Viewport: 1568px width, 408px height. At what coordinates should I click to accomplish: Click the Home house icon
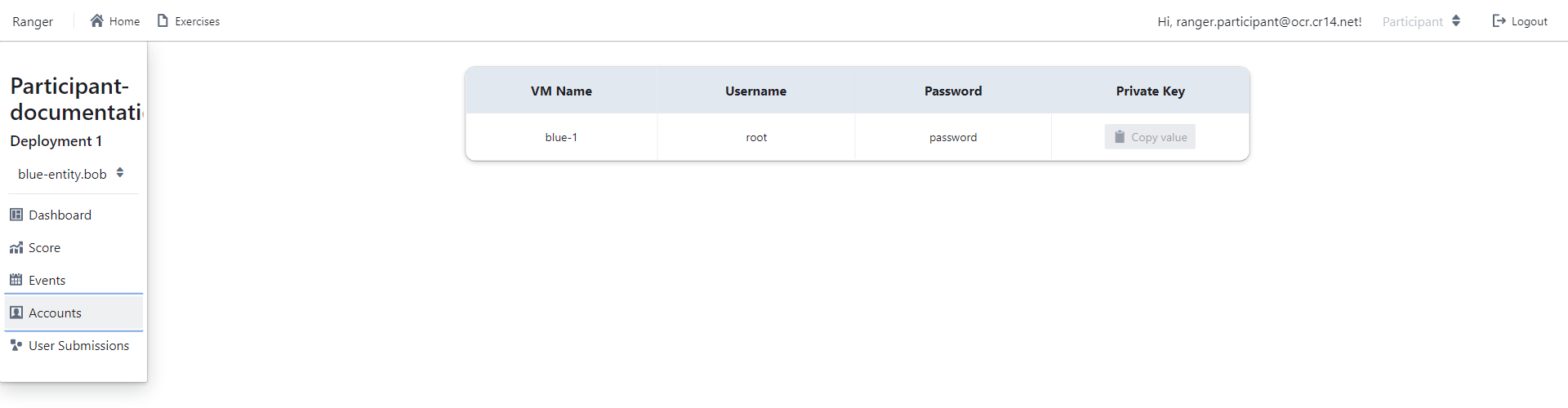(97, 20)
